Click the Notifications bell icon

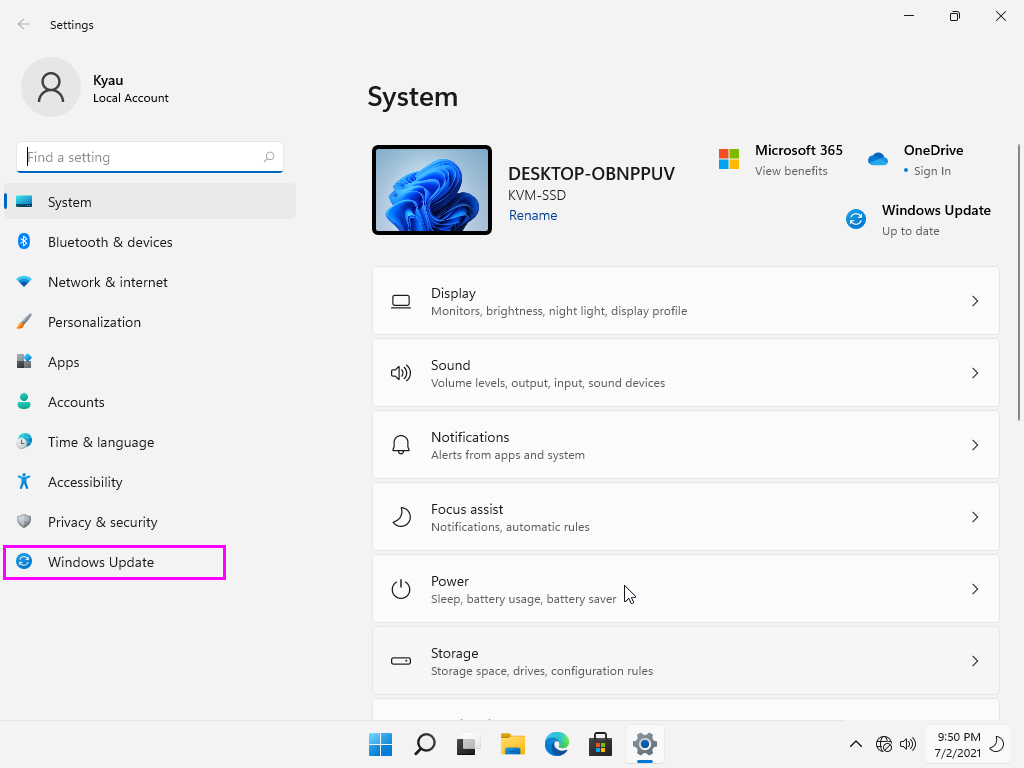401,445
